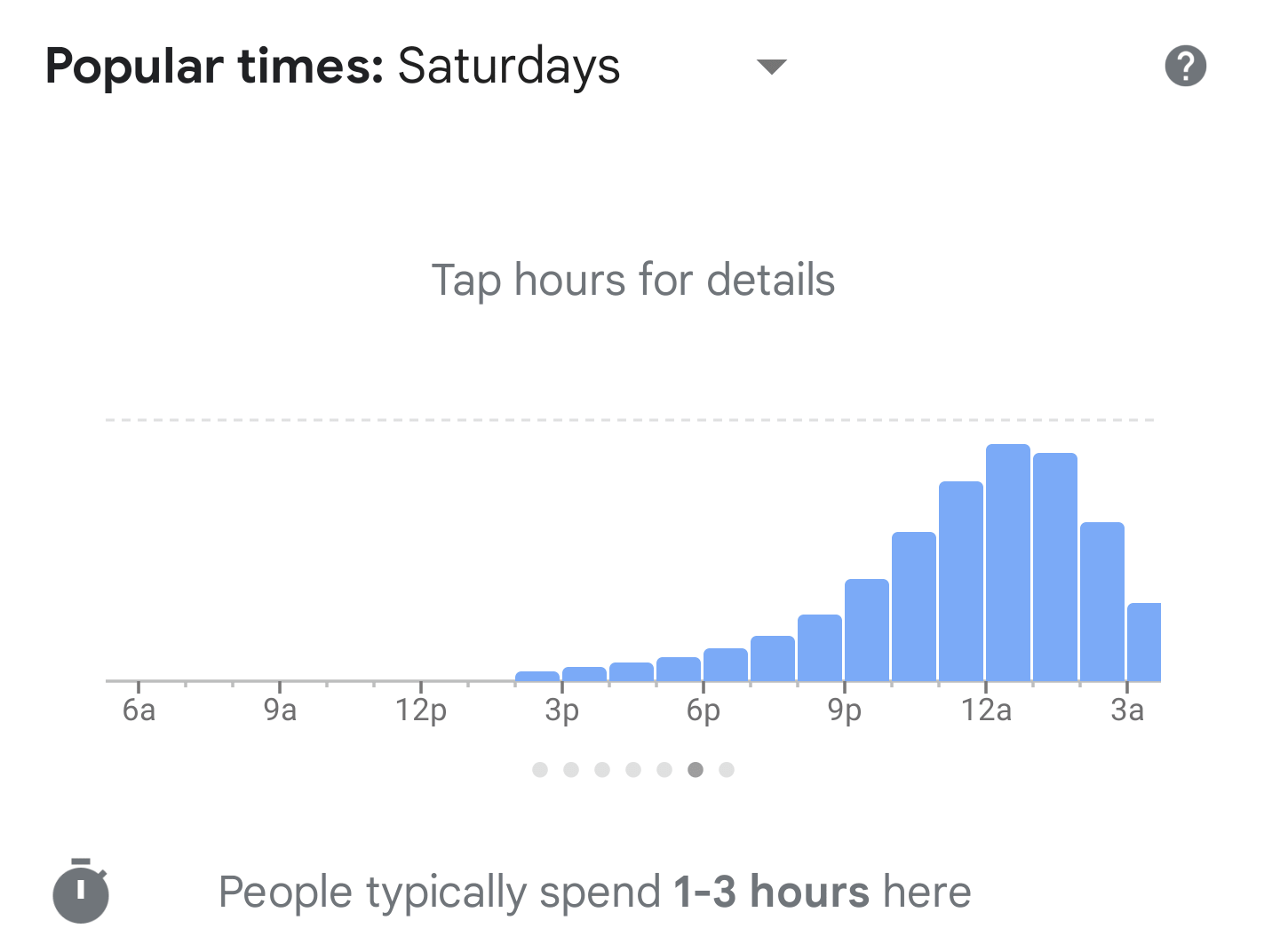
Task: Click the "Tap hours for details" text
Action: tap(632, 280)
